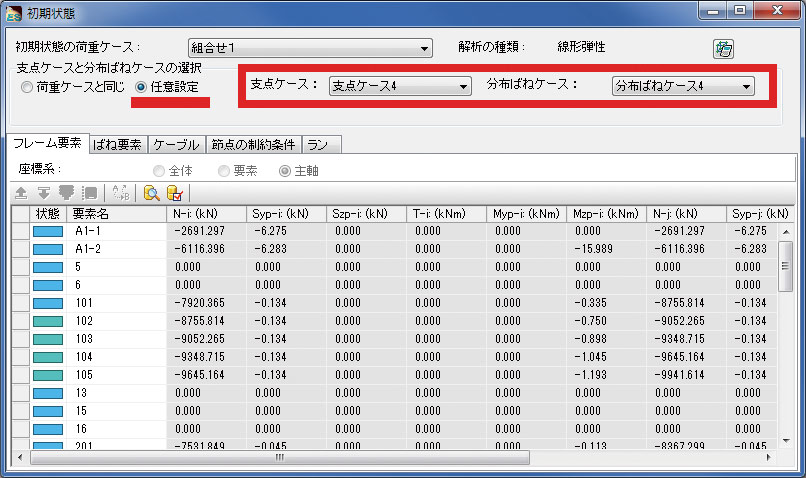Switch to the ラン tab
806x478 pixels.
coord(321,145)
